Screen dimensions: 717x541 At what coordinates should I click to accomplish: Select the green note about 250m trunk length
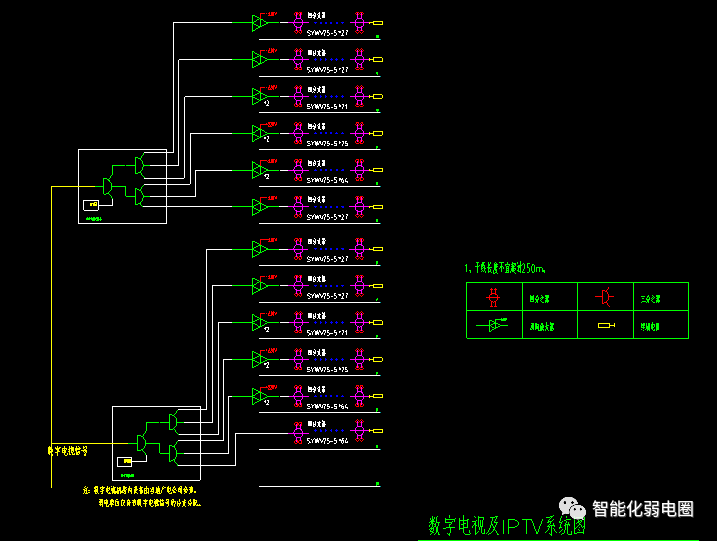pos(505,268)
